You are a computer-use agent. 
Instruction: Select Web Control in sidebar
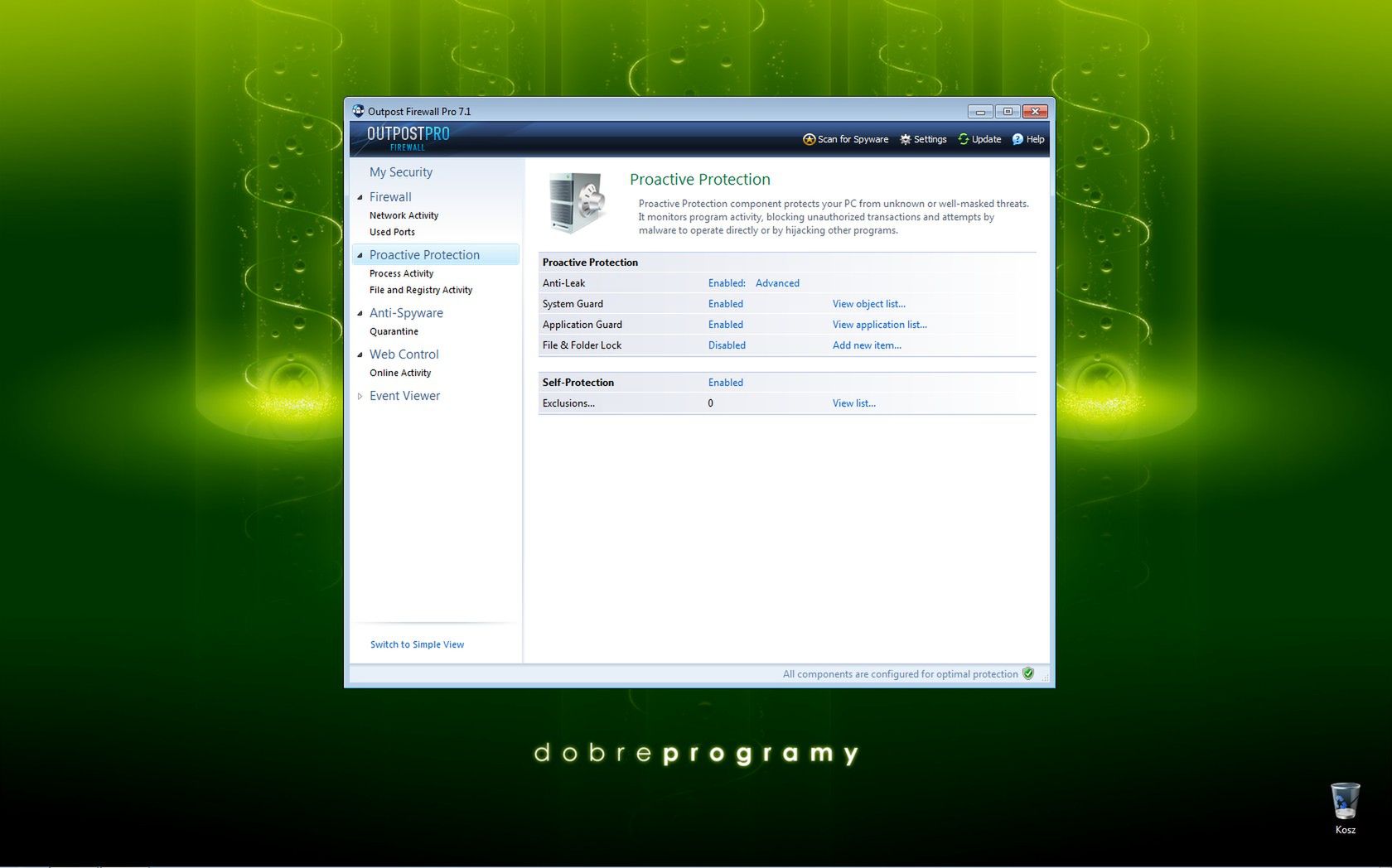pos(404,354)
